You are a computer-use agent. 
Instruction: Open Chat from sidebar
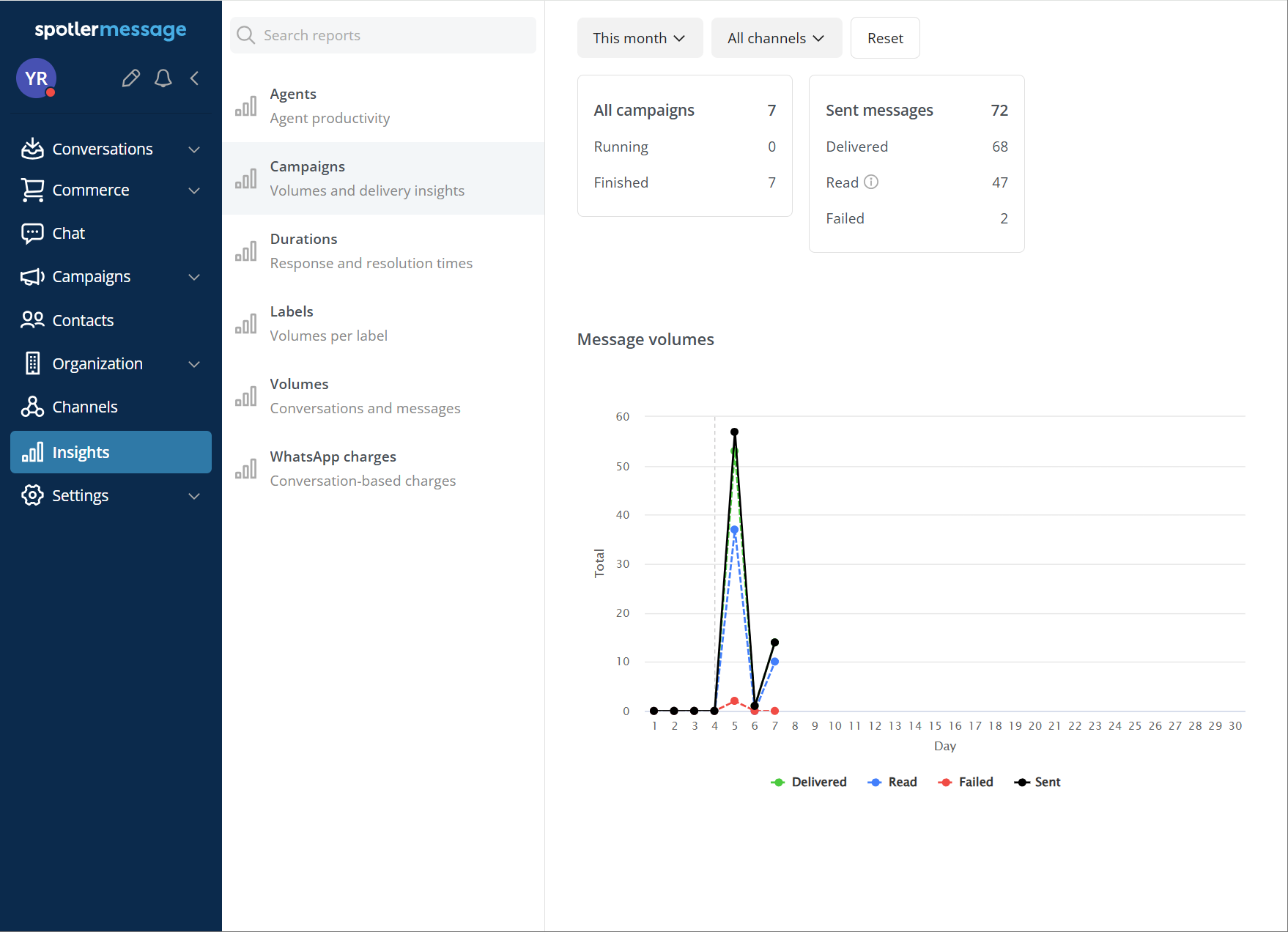(x=69, y=233)
